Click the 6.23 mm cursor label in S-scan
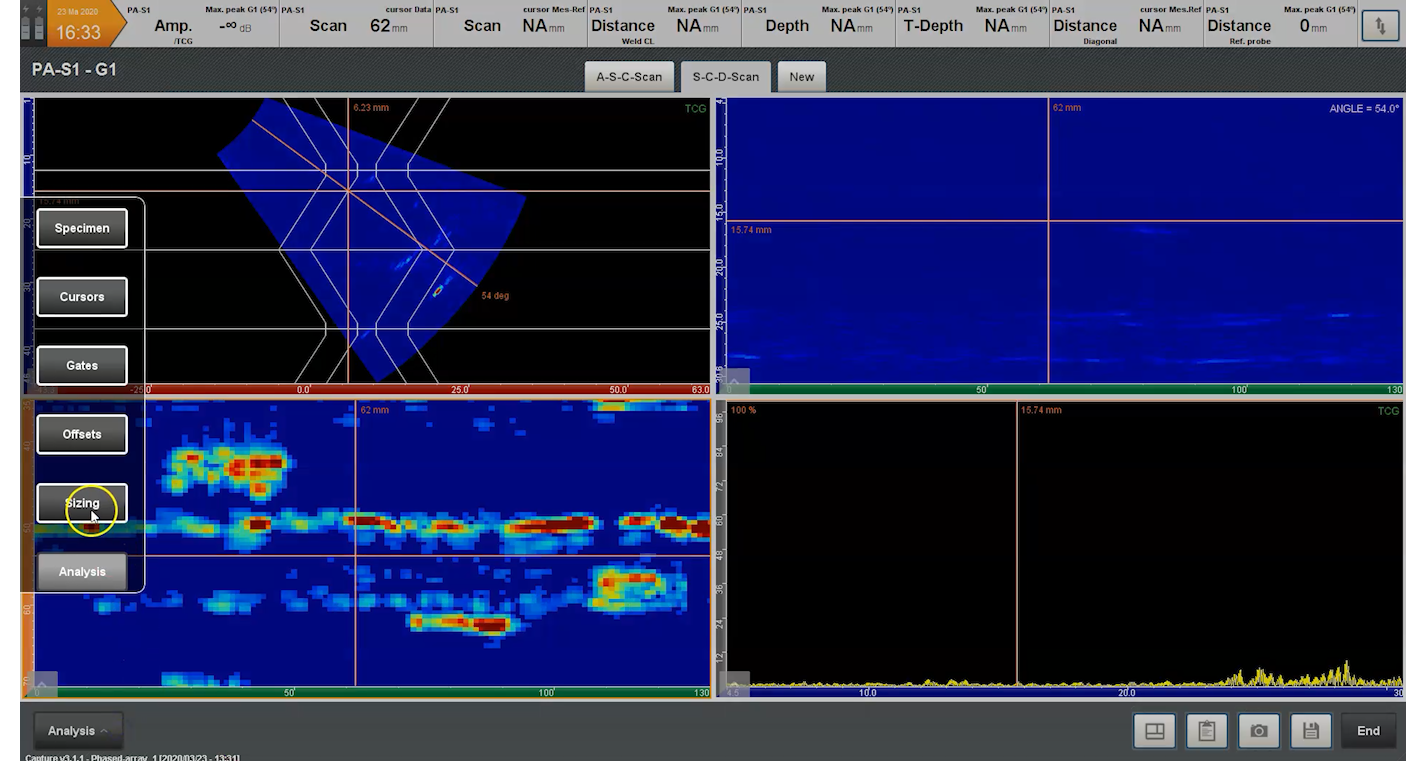This screenshot has height=761, width=1426. click(x=370, y=106)
